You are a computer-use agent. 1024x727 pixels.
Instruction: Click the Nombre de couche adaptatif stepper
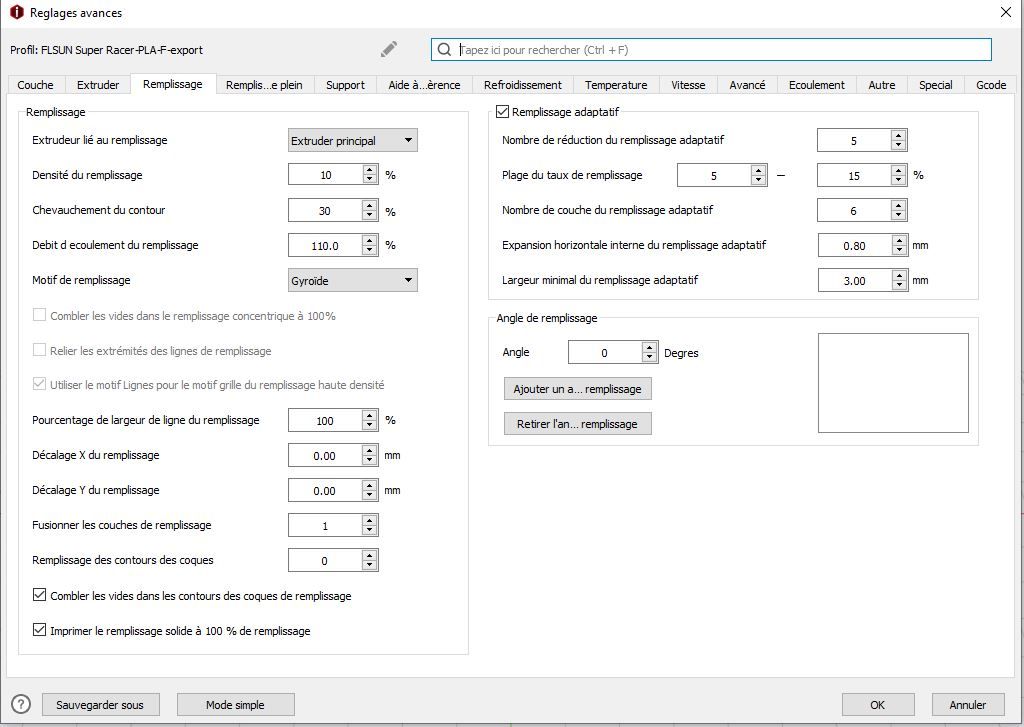tap(899, 210)
